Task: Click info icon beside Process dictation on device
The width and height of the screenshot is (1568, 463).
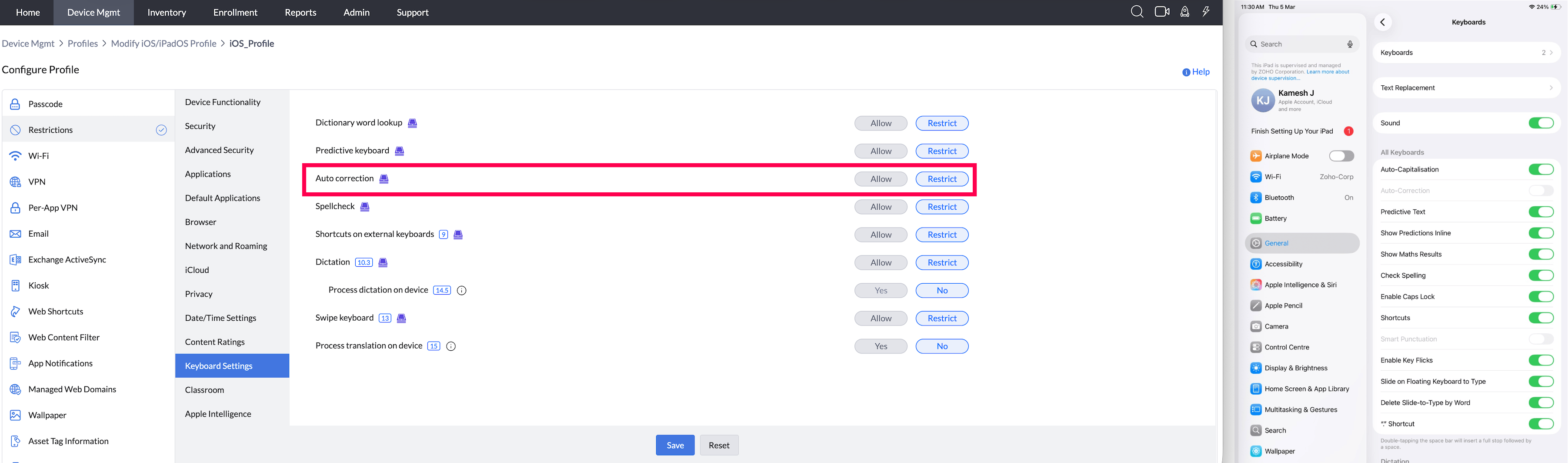Action: pos(461,291)
